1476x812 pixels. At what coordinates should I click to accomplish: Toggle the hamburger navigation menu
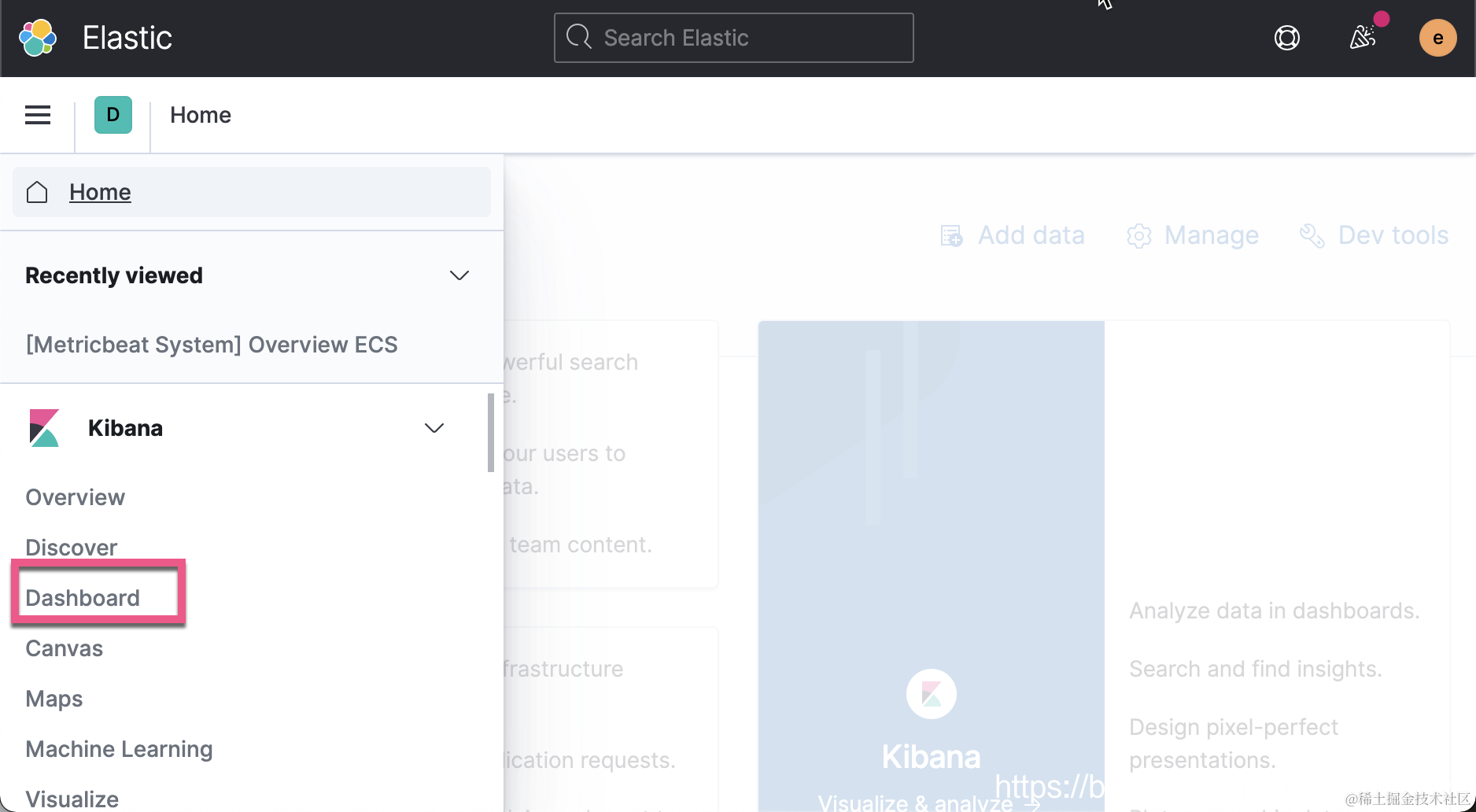(x=38, y=115)
